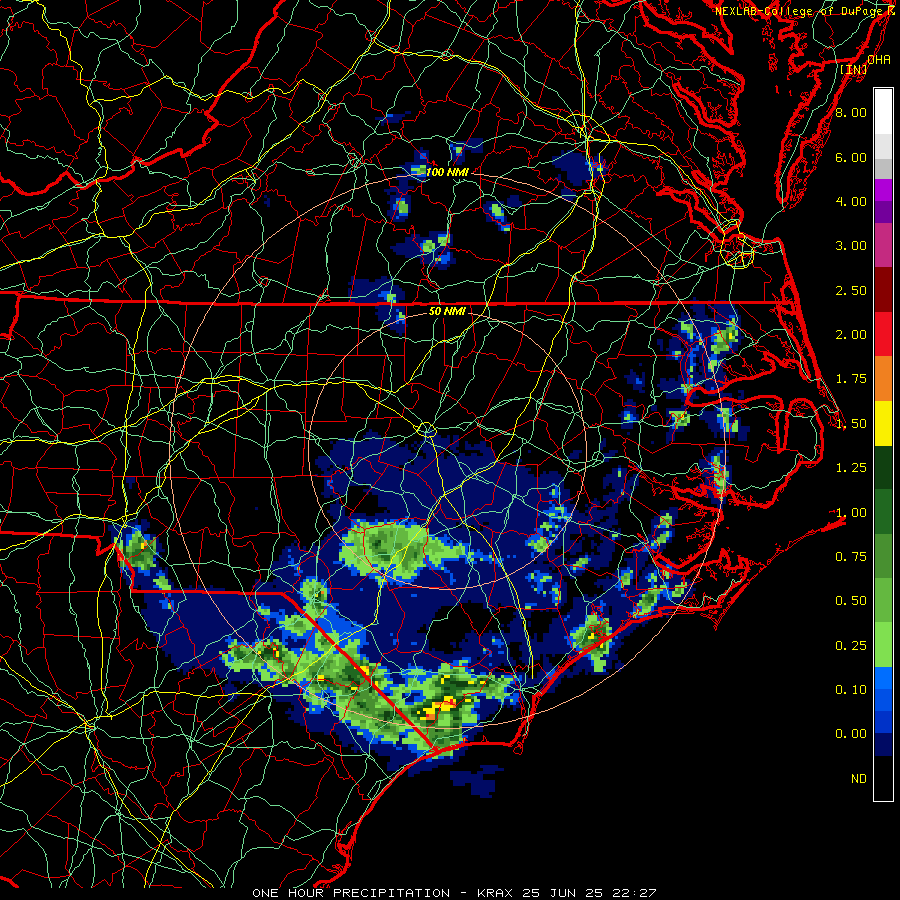The width and height of the screenshot is (900, 900).
Task: Pick the dark red legend swatch
Action: [883, 290]
